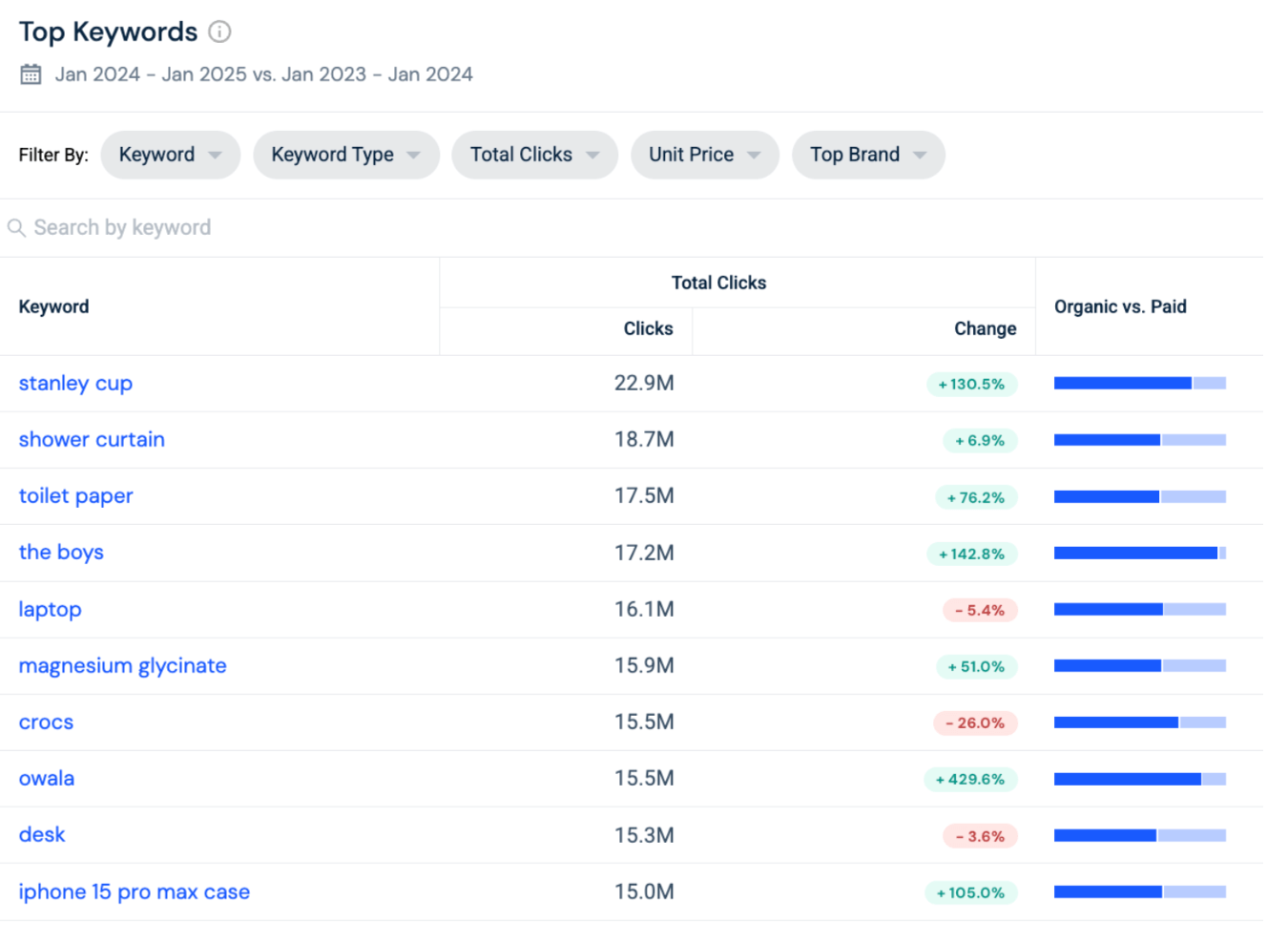Select the desk keyword link
Image resolution: width=1288 pixels, height=943 pixels.
[42, 835]
